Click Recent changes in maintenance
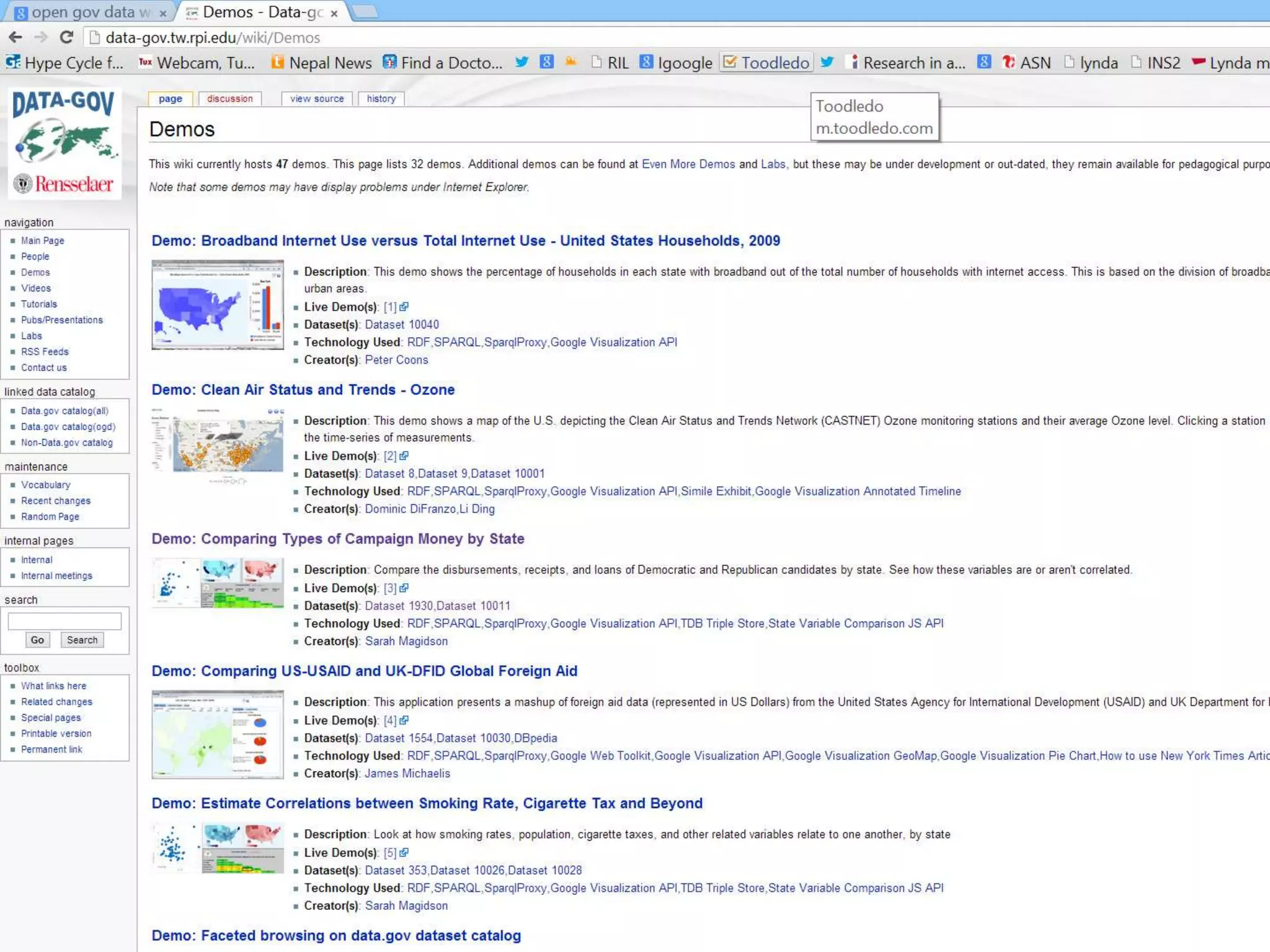This screenshot has width=1270, height=952. click(56, 501)
